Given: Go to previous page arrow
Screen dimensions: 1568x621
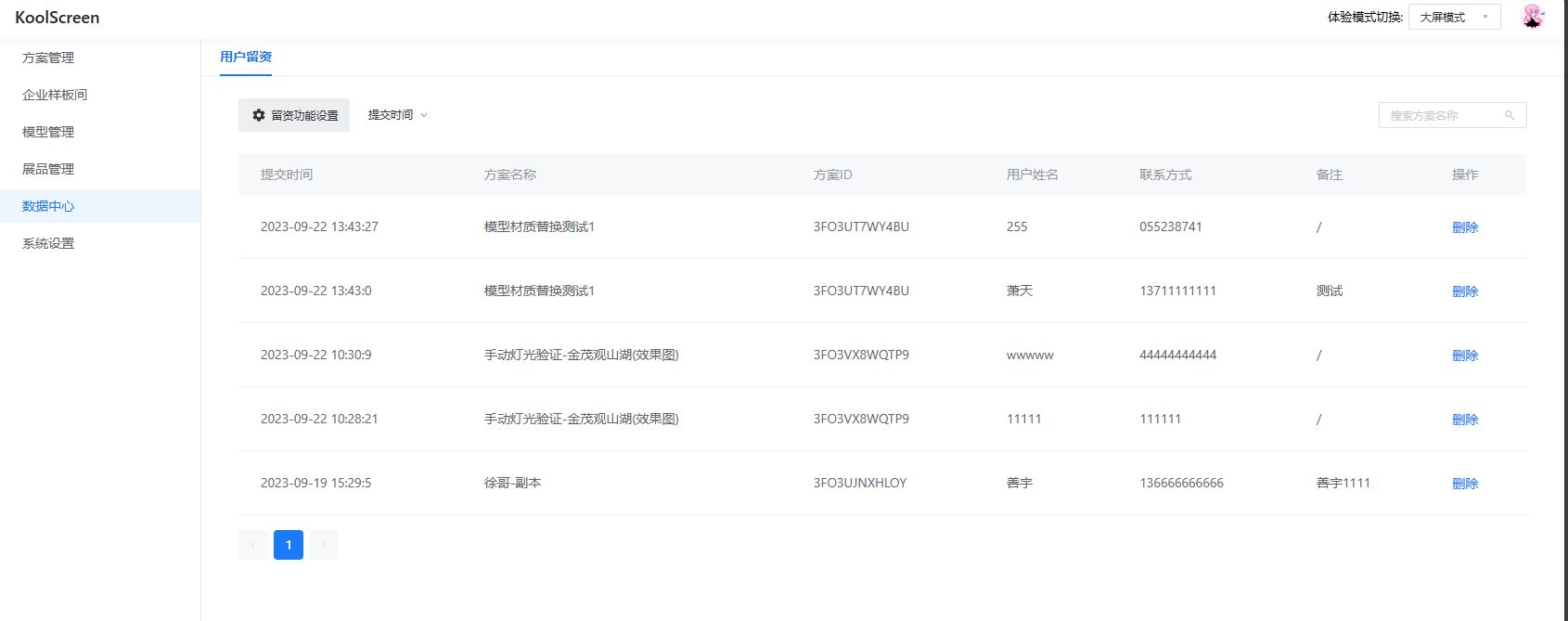Looking at the screenshot, I should [253, 545].
